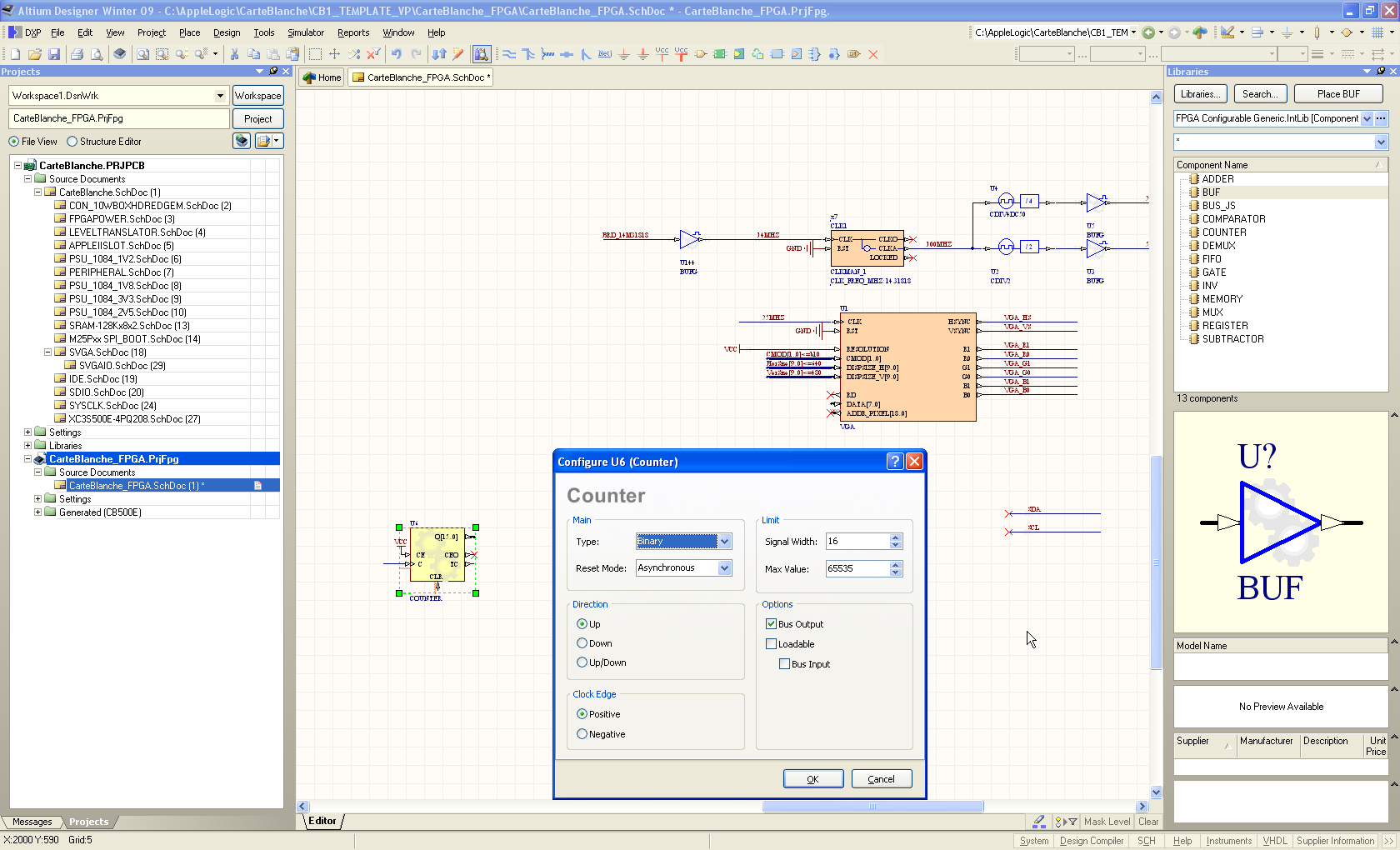Click the Place BUF button

(1338, 94)
